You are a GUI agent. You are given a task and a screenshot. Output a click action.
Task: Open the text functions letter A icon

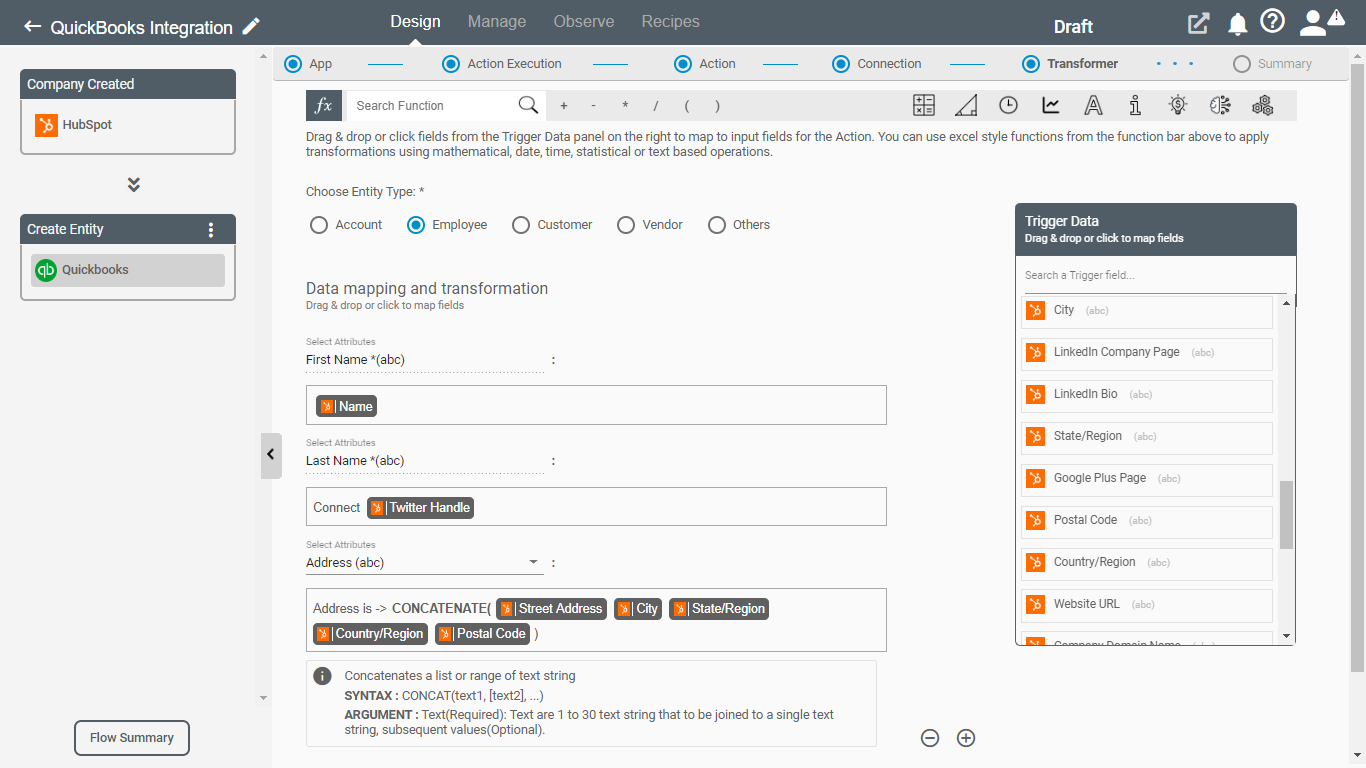coord(1093,105)
